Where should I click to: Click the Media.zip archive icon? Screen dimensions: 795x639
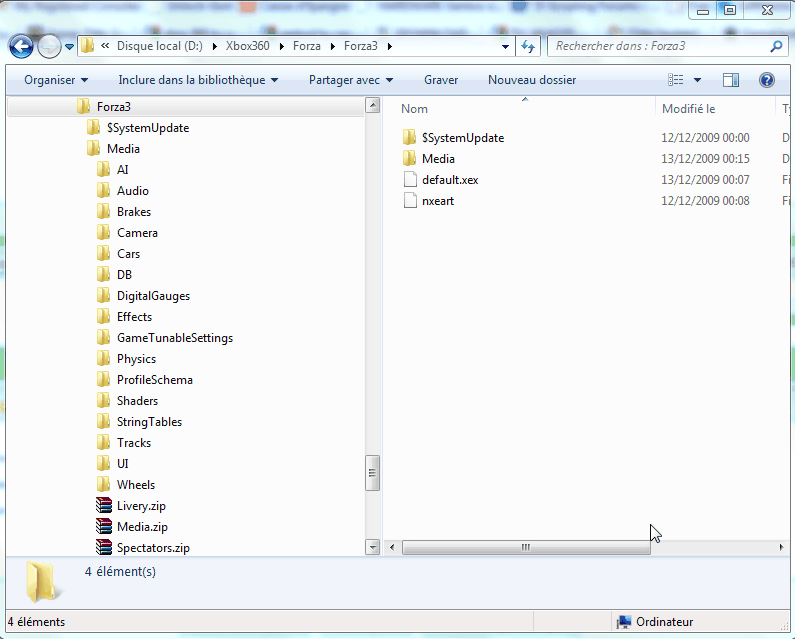(103, 526)
